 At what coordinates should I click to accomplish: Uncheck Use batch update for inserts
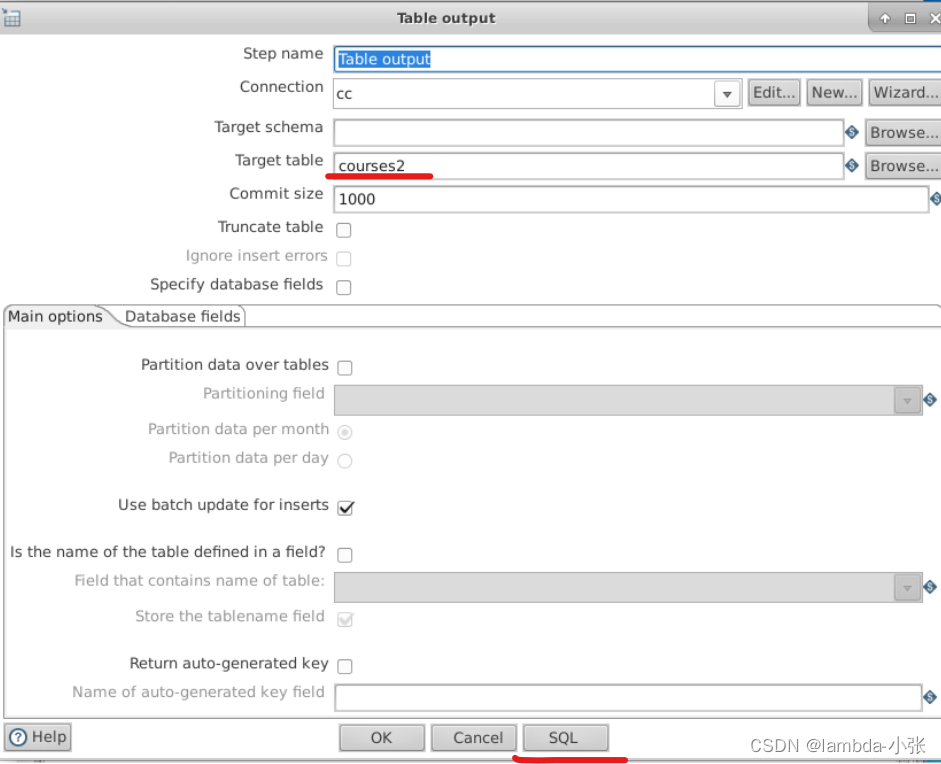(346, 508)
